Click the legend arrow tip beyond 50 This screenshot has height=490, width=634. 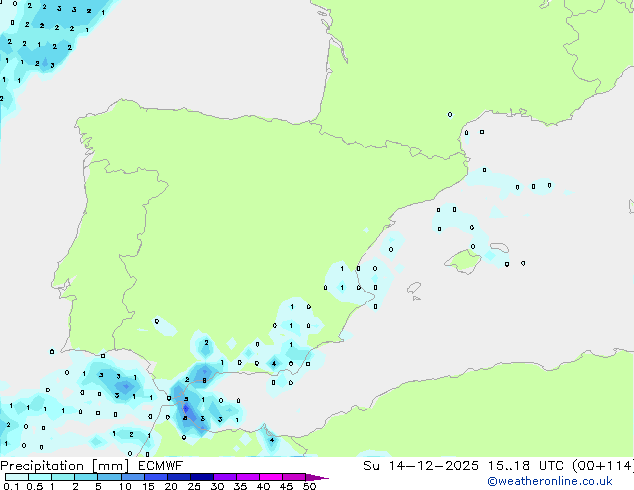tap(317, 477)
